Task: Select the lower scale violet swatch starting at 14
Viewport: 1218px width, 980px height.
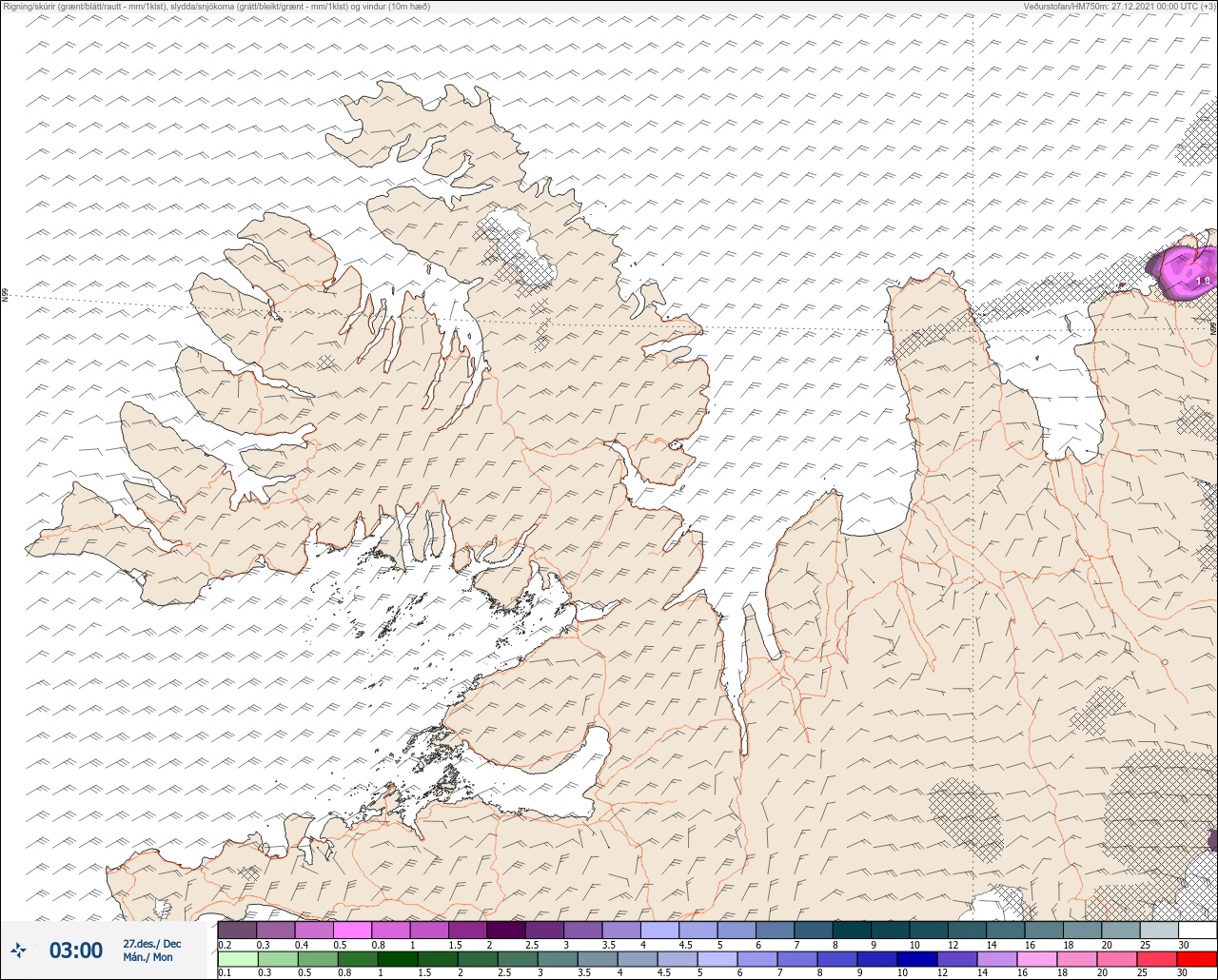Action: click(x=997, y=959)
